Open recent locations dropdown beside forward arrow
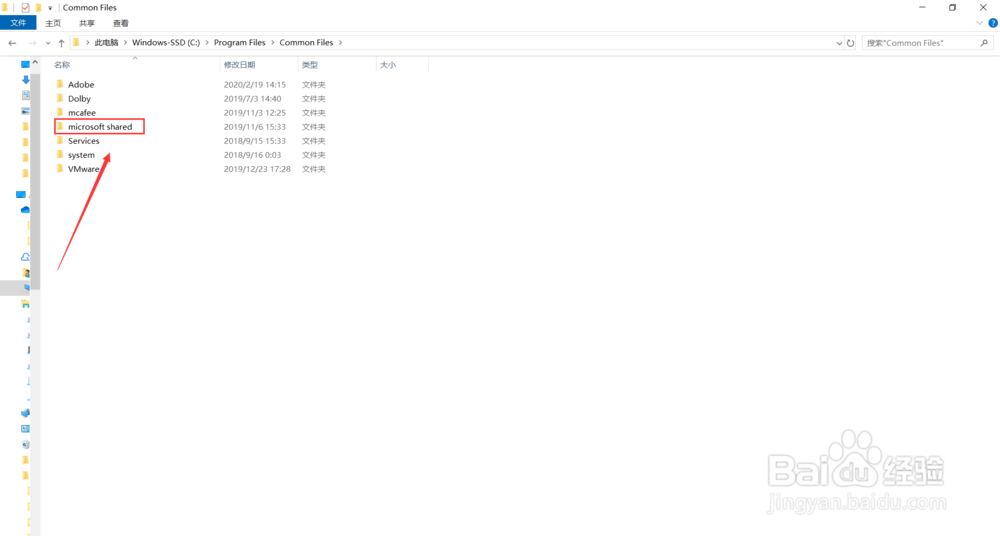 pos(48,43)
